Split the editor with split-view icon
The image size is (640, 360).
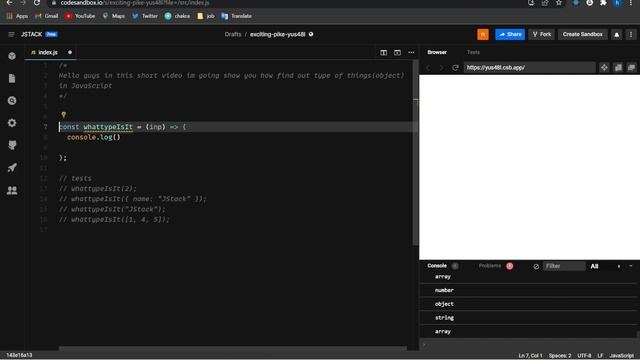pyautogui.click(x=383, y=53)
